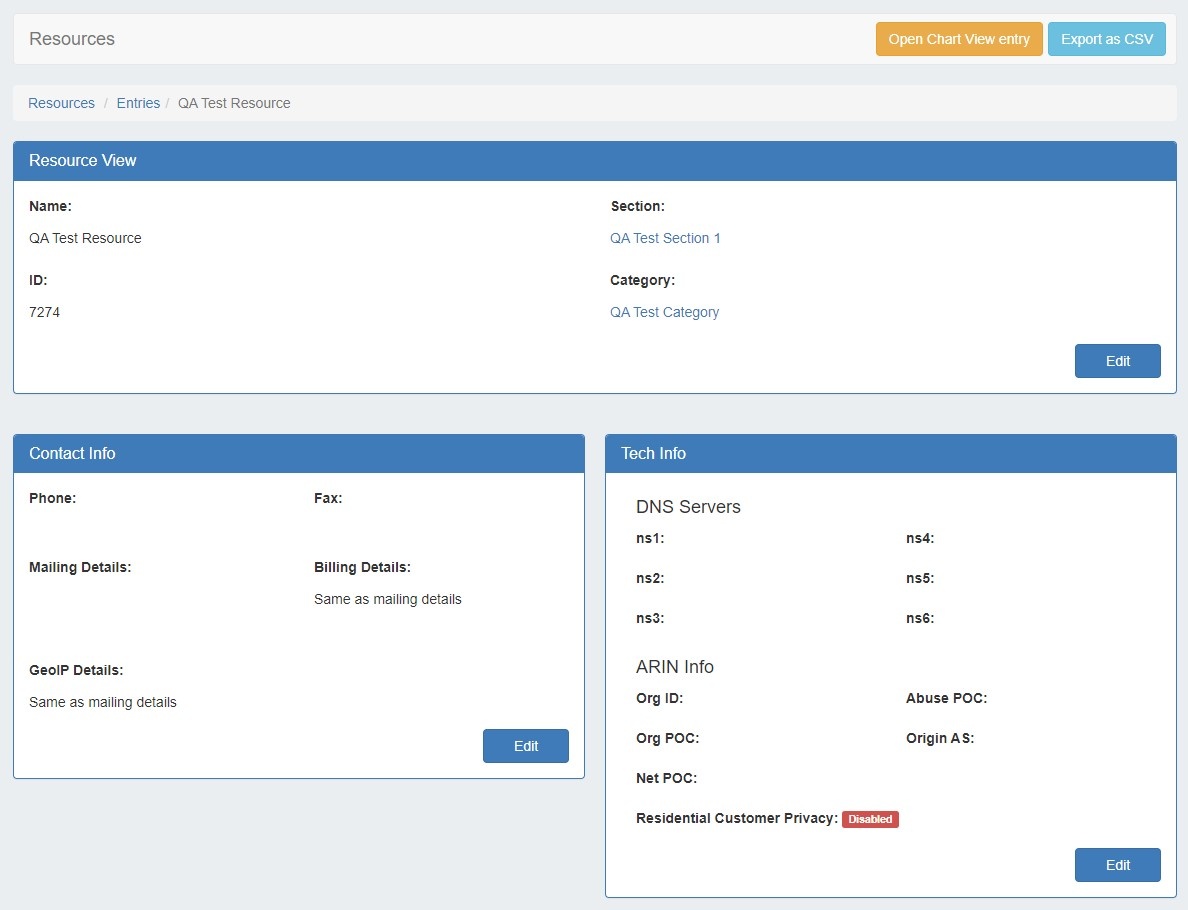Edit the Resource View panel
Image resolution: width=1188 pixels, height=910 pixels.
[1117, 361]
